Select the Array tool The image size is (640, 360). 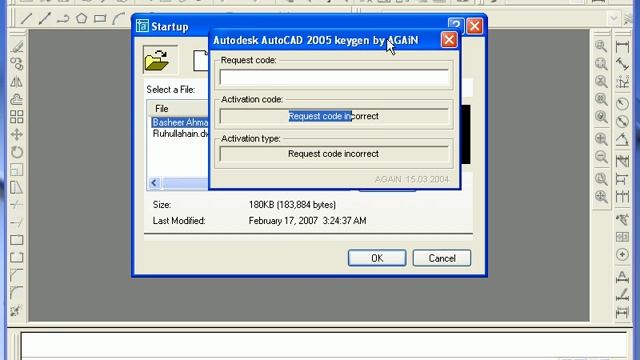point(17,117)
